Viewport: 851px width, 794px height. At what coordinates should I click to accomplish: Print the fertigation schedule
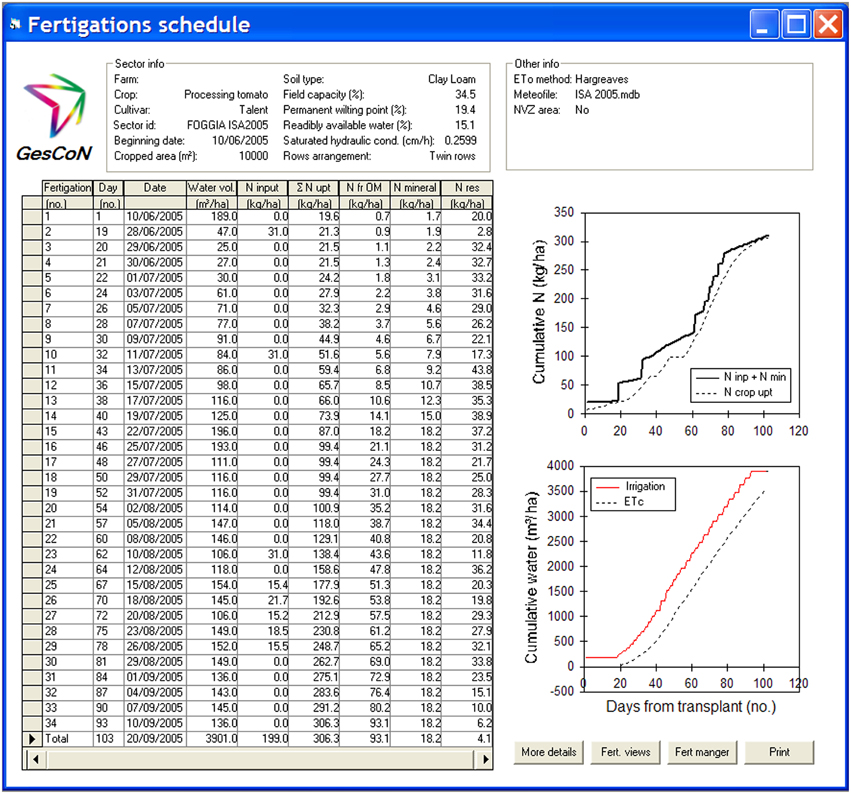(x=779, y=752)
